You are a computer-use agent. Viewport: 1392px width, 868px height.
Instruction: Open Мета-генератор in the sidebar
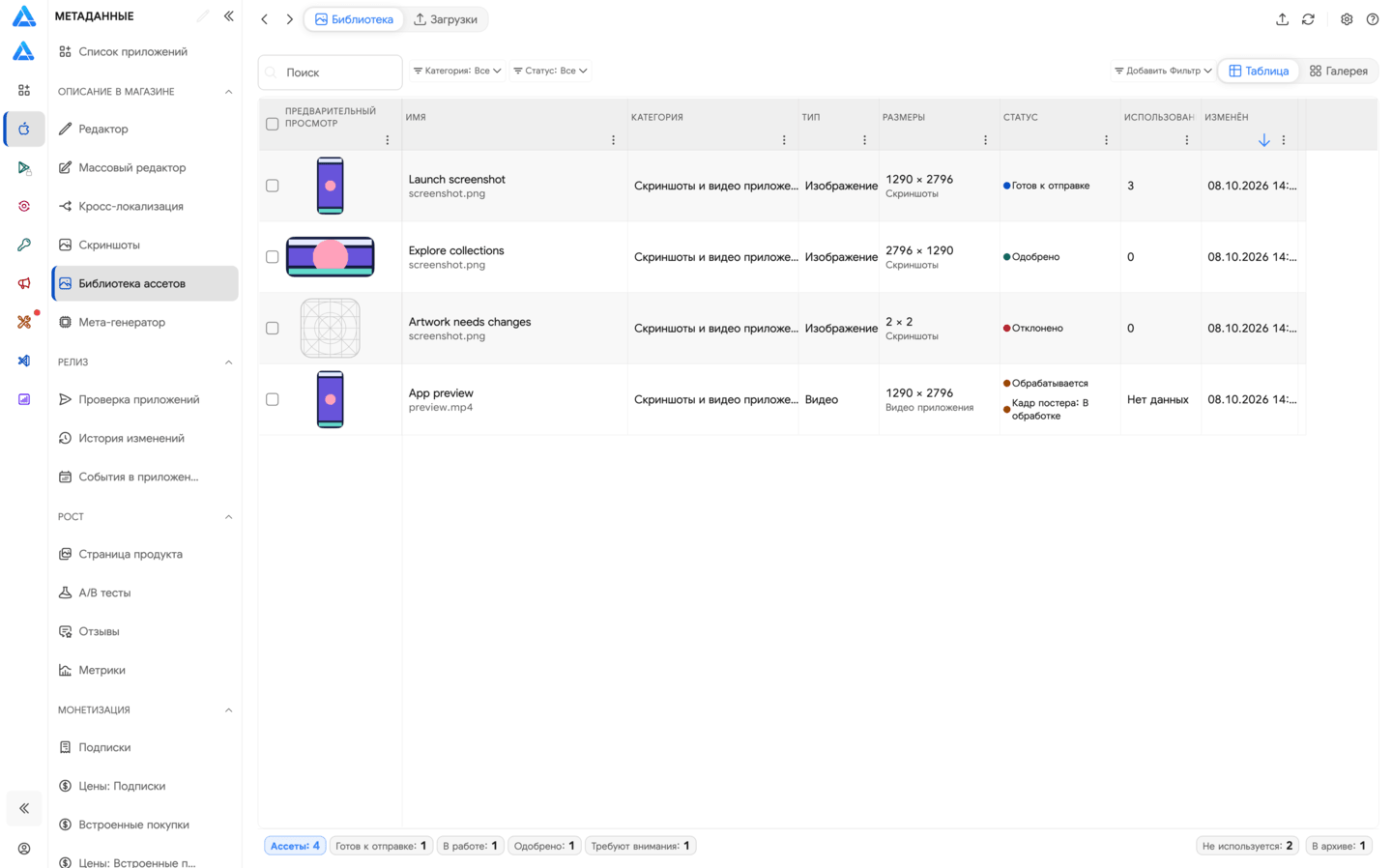[145, 322]
